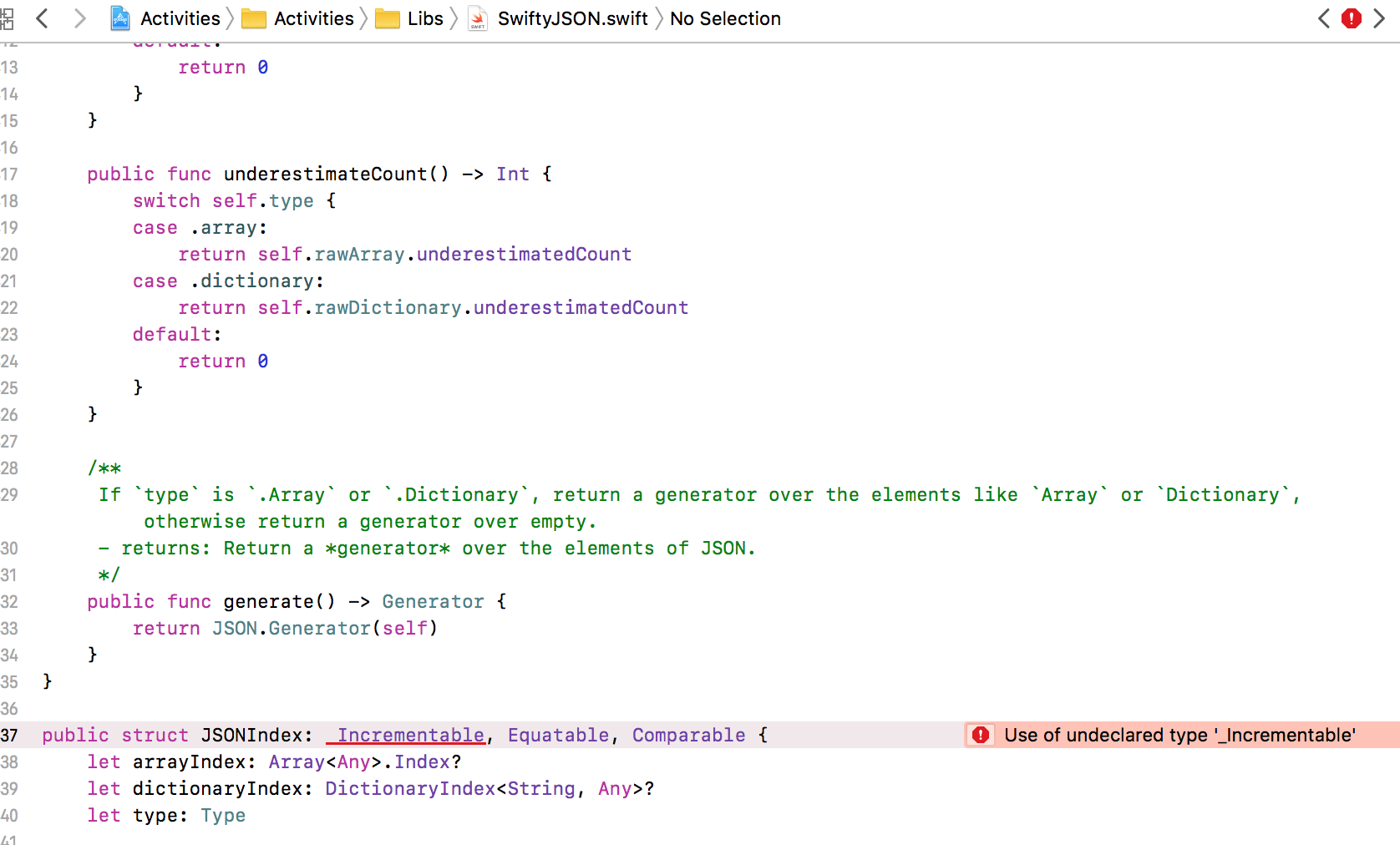This screenshot has height=845, width=1400.
Task: Click the underlined _Incrementable type
Action: pyautogui.click(x=405, y=735)
